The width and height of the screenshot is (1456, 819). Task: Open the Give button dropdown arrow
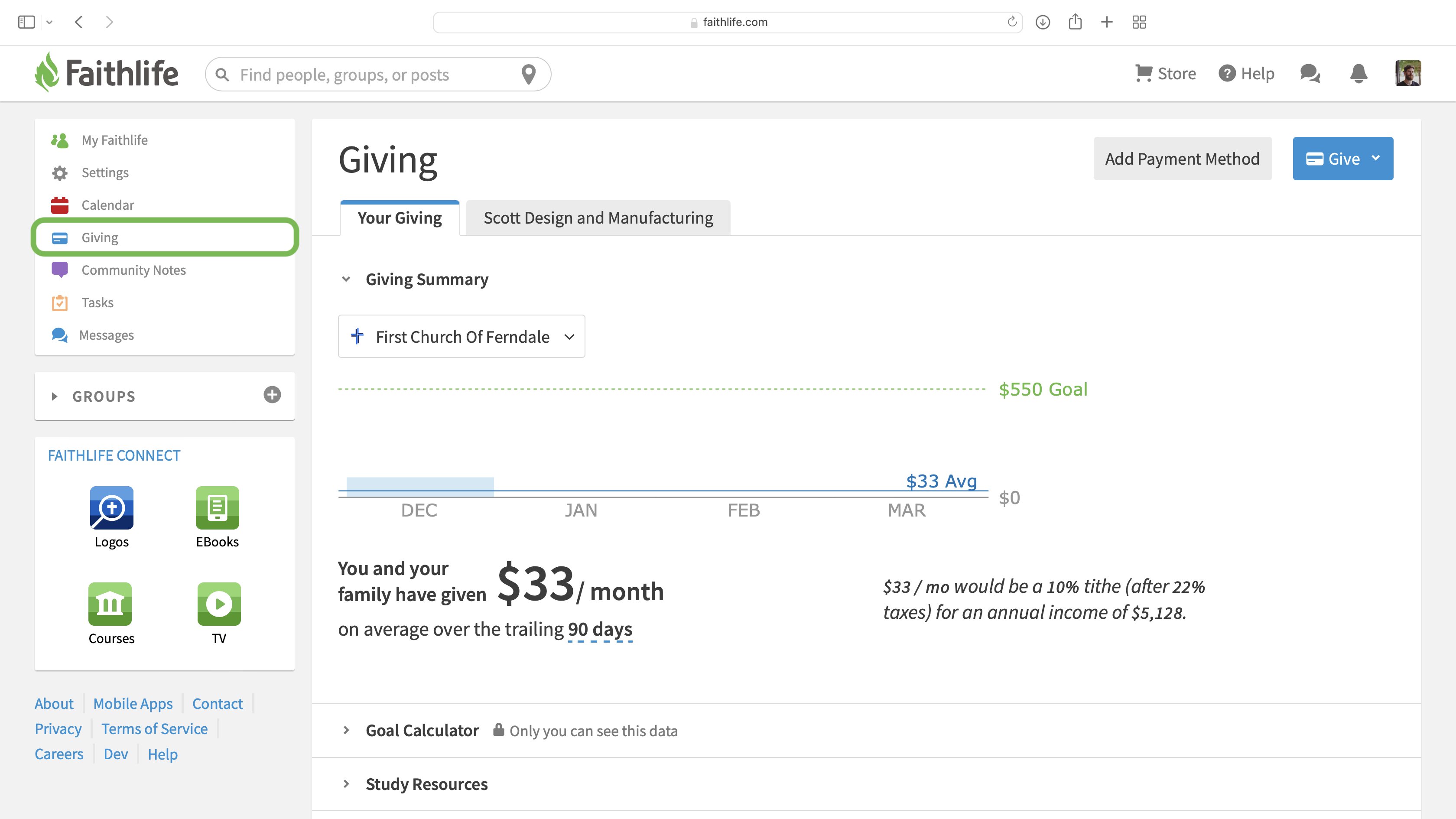[1376, 158]
